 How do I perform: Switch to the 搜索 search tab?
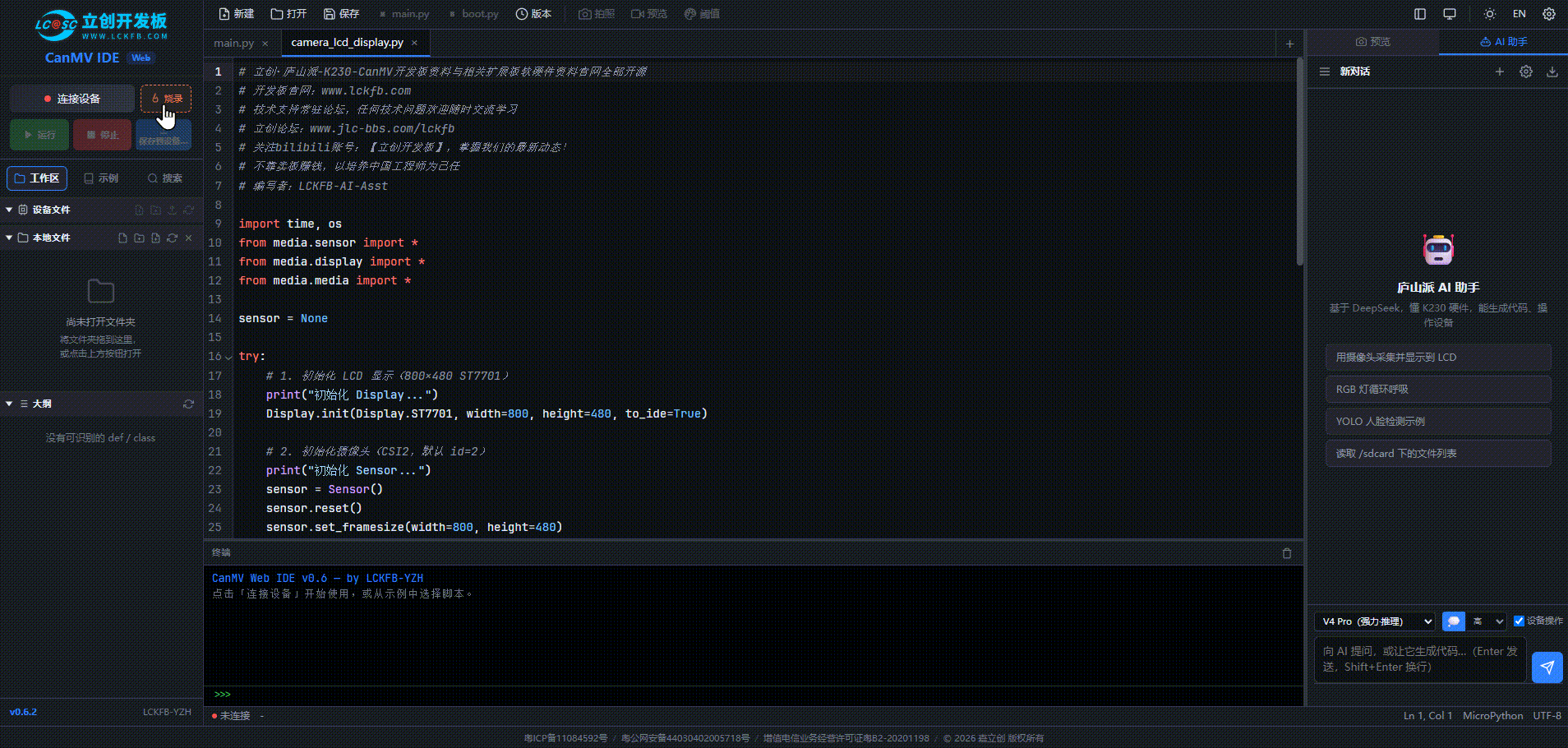165,178
